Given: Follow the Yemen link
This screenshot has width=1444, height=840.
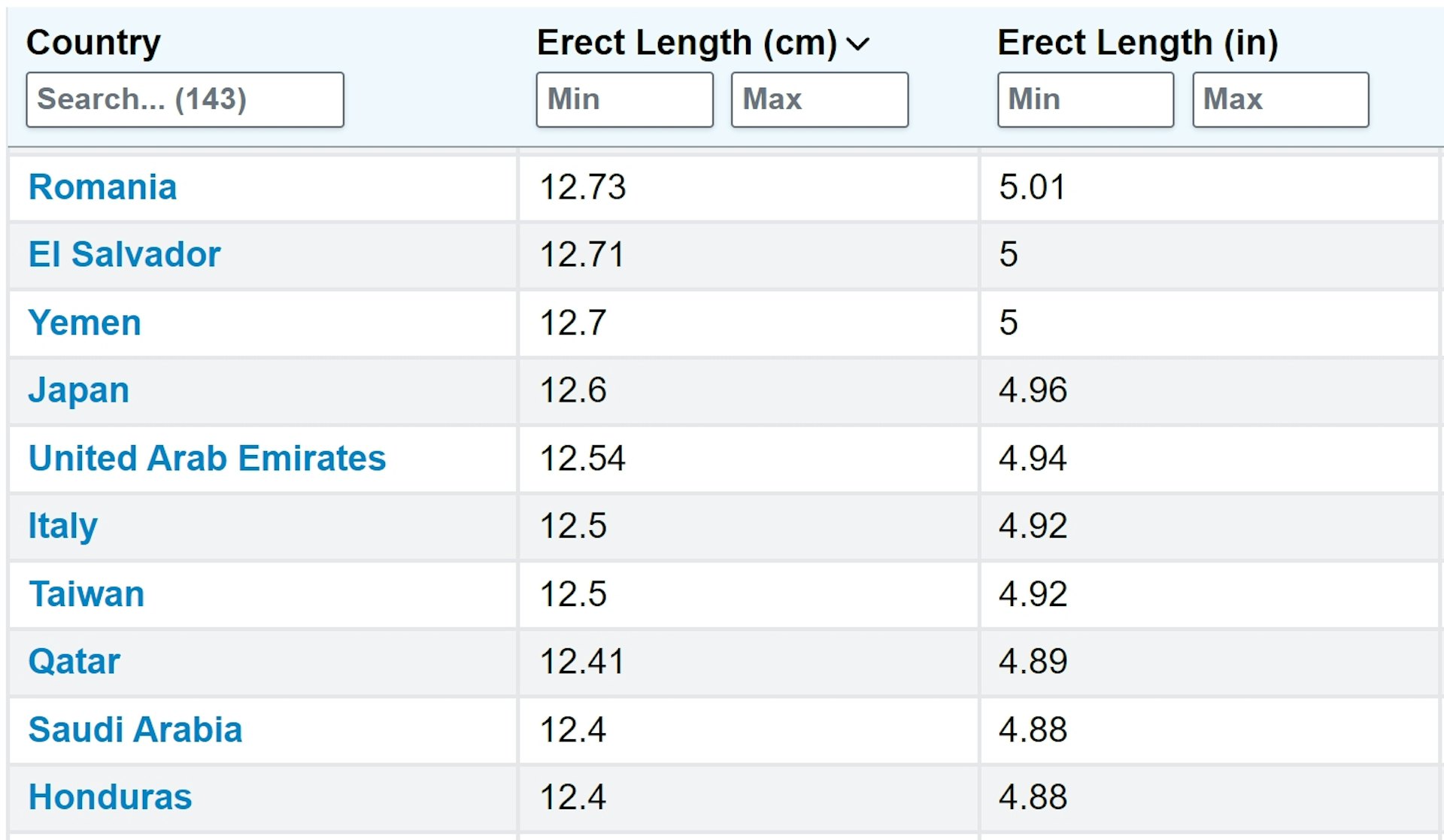Looking at the screenshot, I should tap(84, 323).
